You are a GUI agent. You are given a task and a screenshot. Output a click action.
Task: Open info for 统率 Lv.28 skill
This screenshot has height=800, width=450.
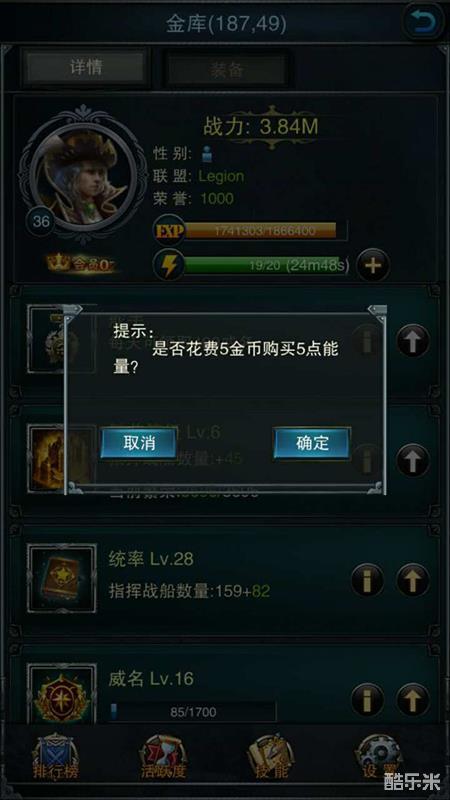coord(367,580)
